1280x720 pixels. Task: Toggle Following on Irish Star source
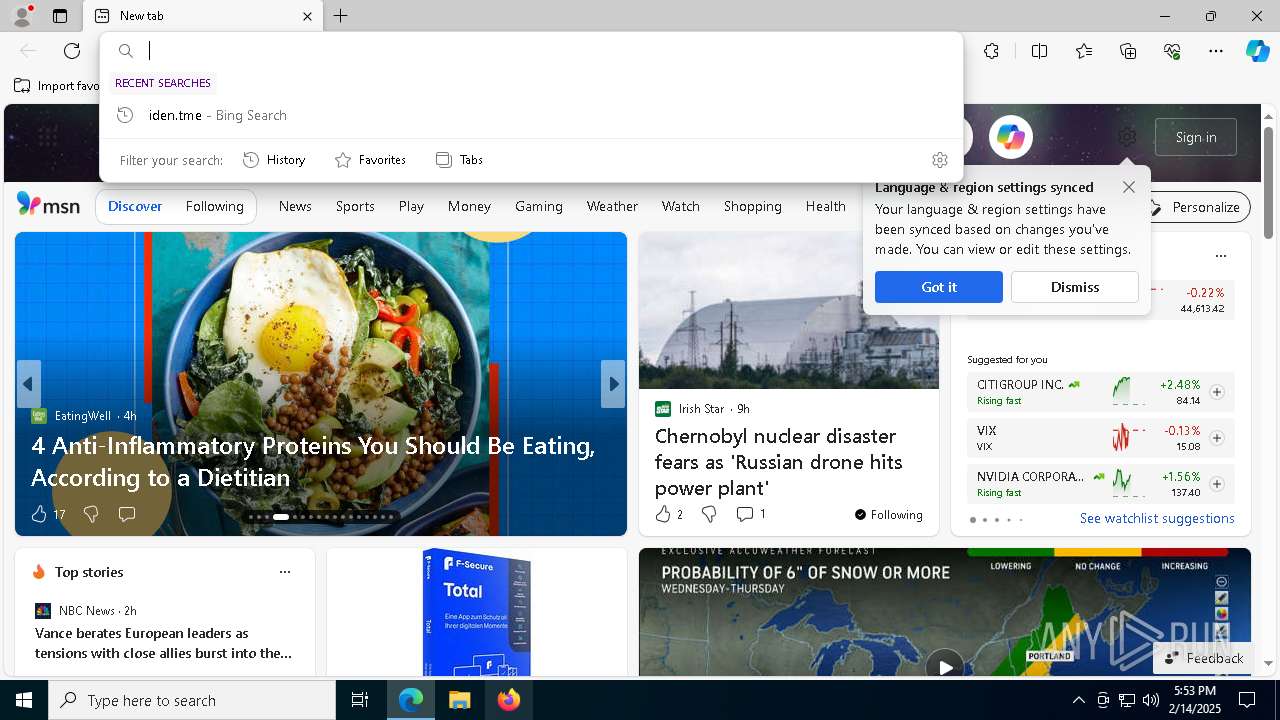click(888, 514)
